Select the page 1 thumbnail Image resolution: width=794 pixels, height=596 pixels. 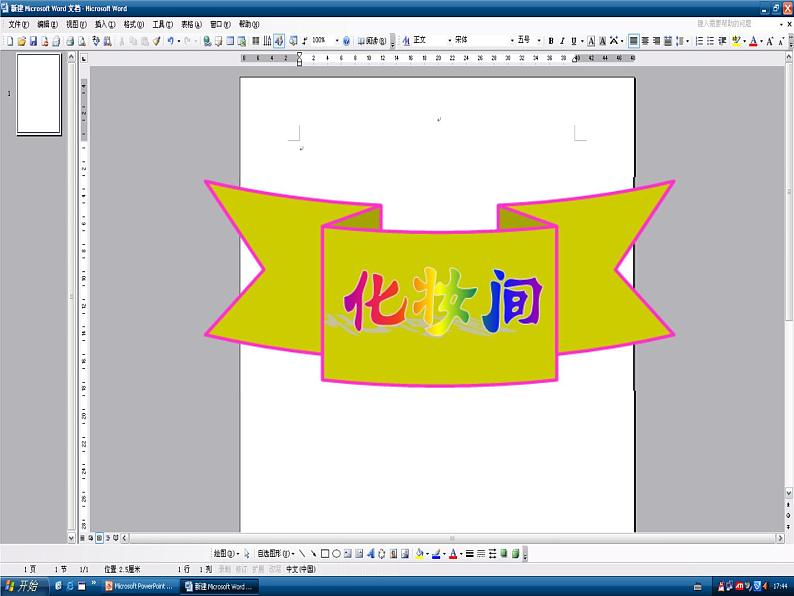click(39, 94)
